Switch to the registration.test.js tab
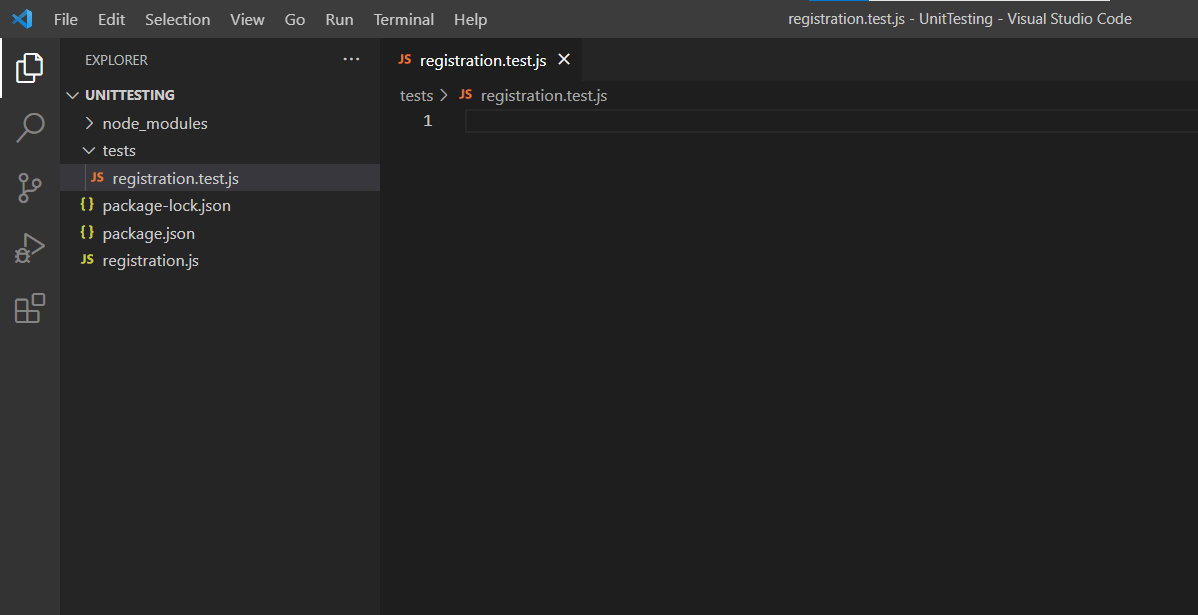Image resolution: width=1198 pixels, height=615 pixels. pos(484,59)
